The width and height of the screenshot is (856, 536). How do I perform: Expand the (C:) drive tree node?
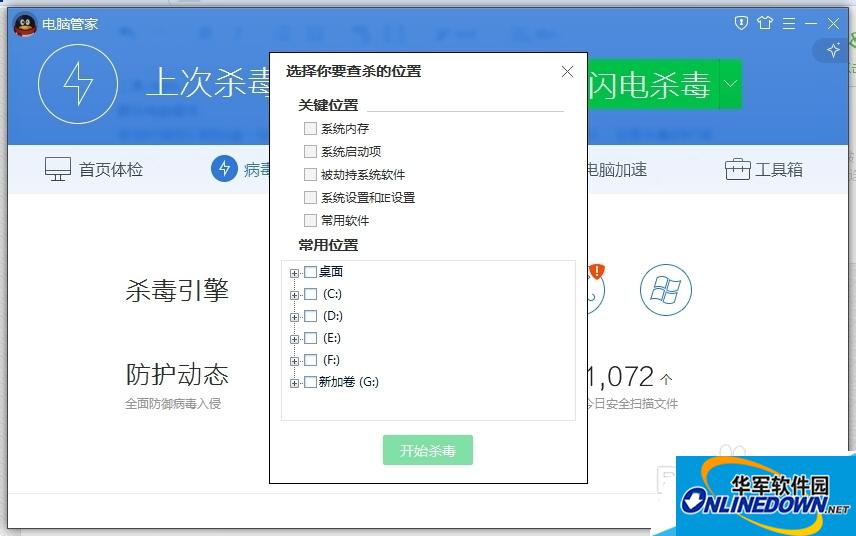click(x=294, y=295)
